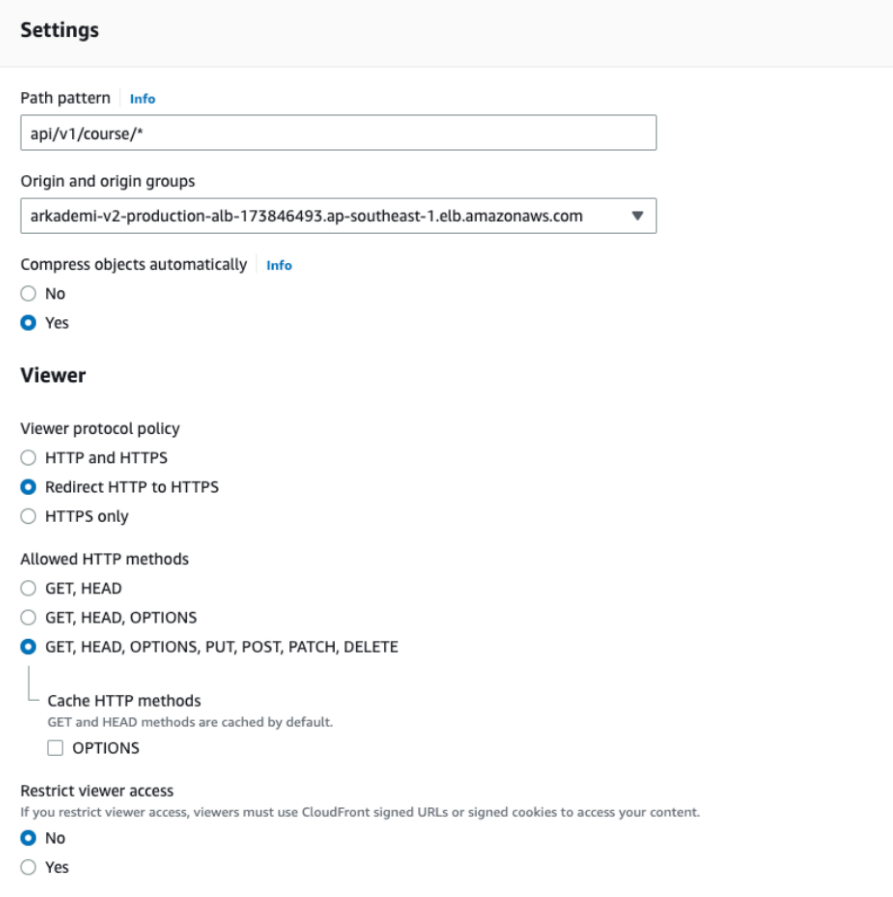This screenshot has width=893, height=897.
Task: Click the Path pattern input field
Action: 338,133
